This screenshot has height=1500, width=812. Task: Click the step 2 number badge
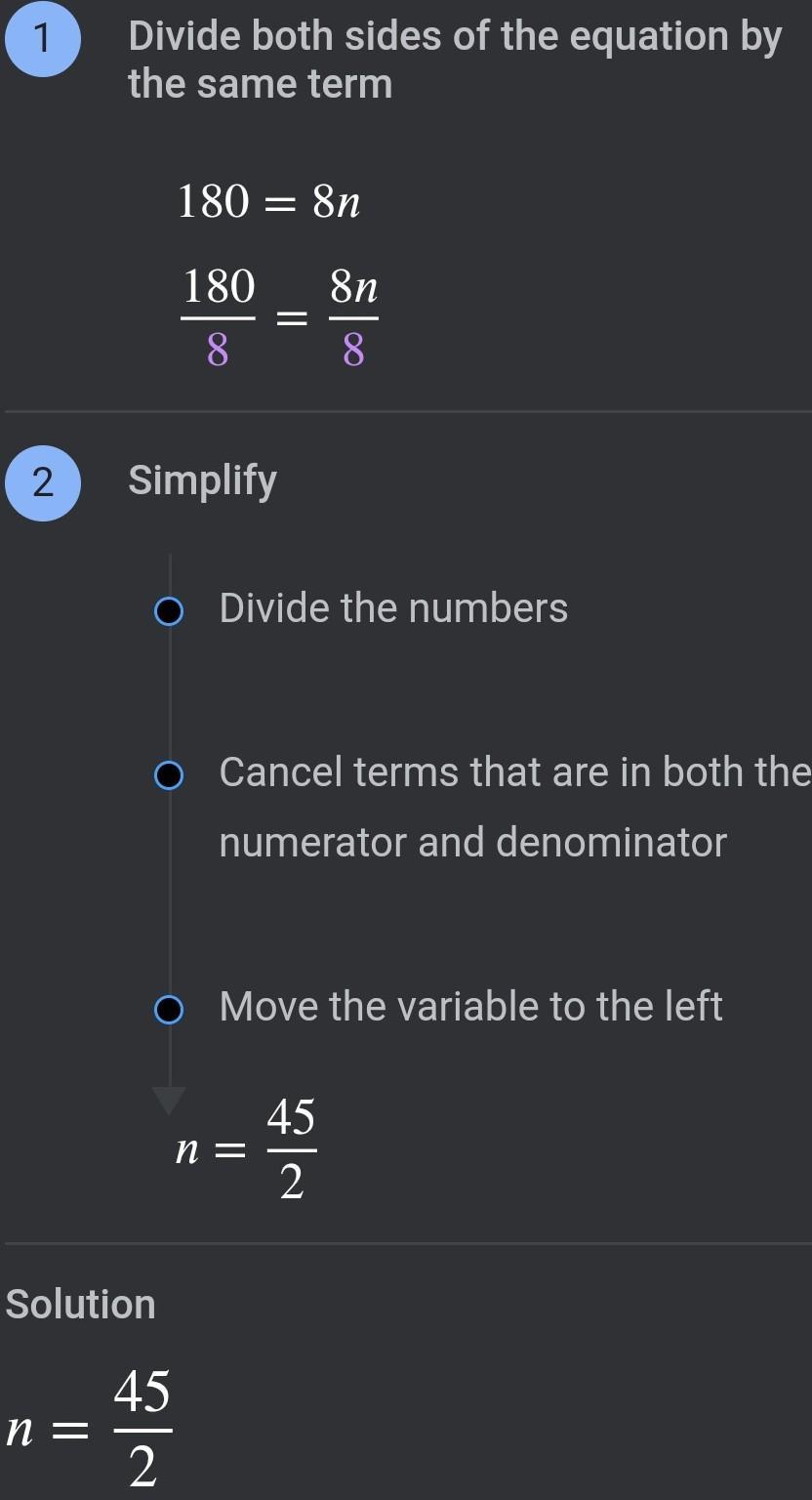[x=42, y=482]
